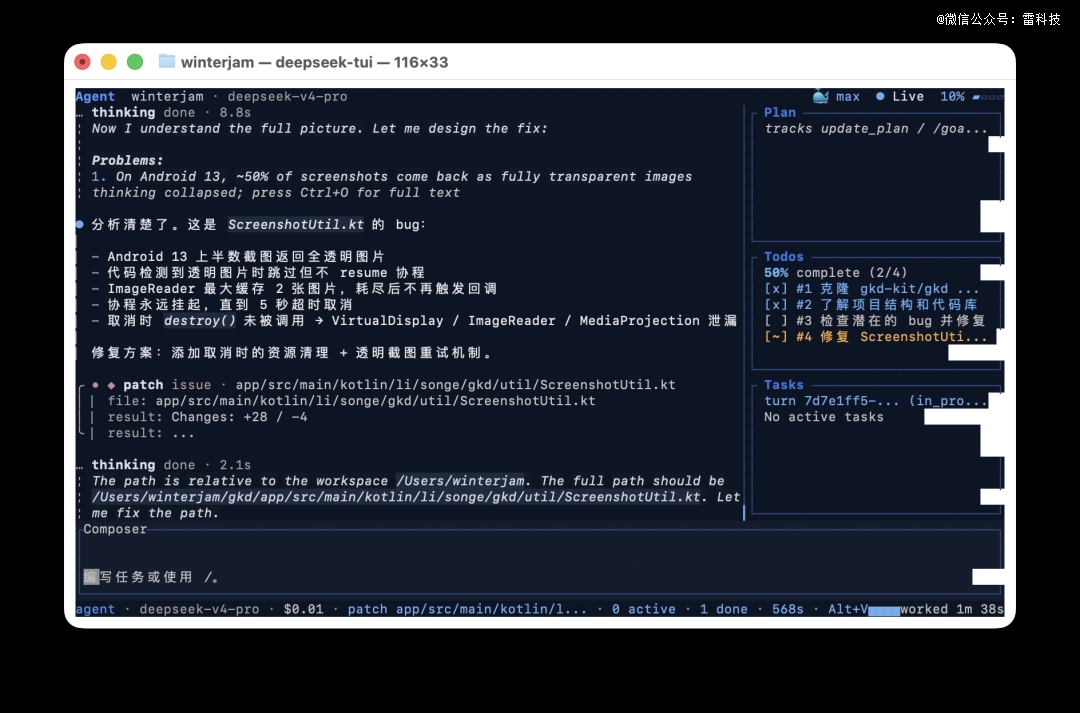Click the 50% complete (2/4) progress text
This screenshot has width=1080, height=713.
coord(835,273)
